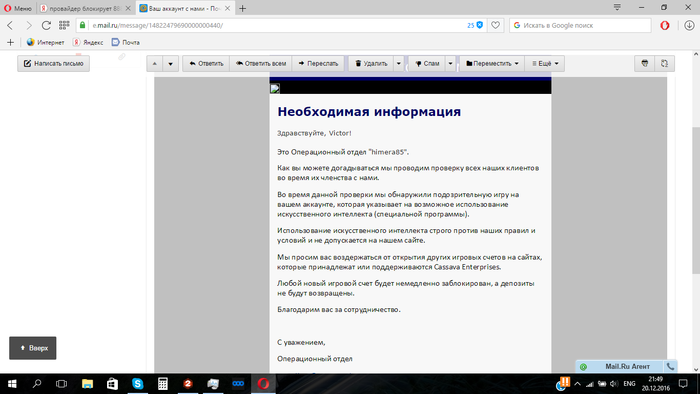Open the Переместить dropdown

tap(492, 63)
